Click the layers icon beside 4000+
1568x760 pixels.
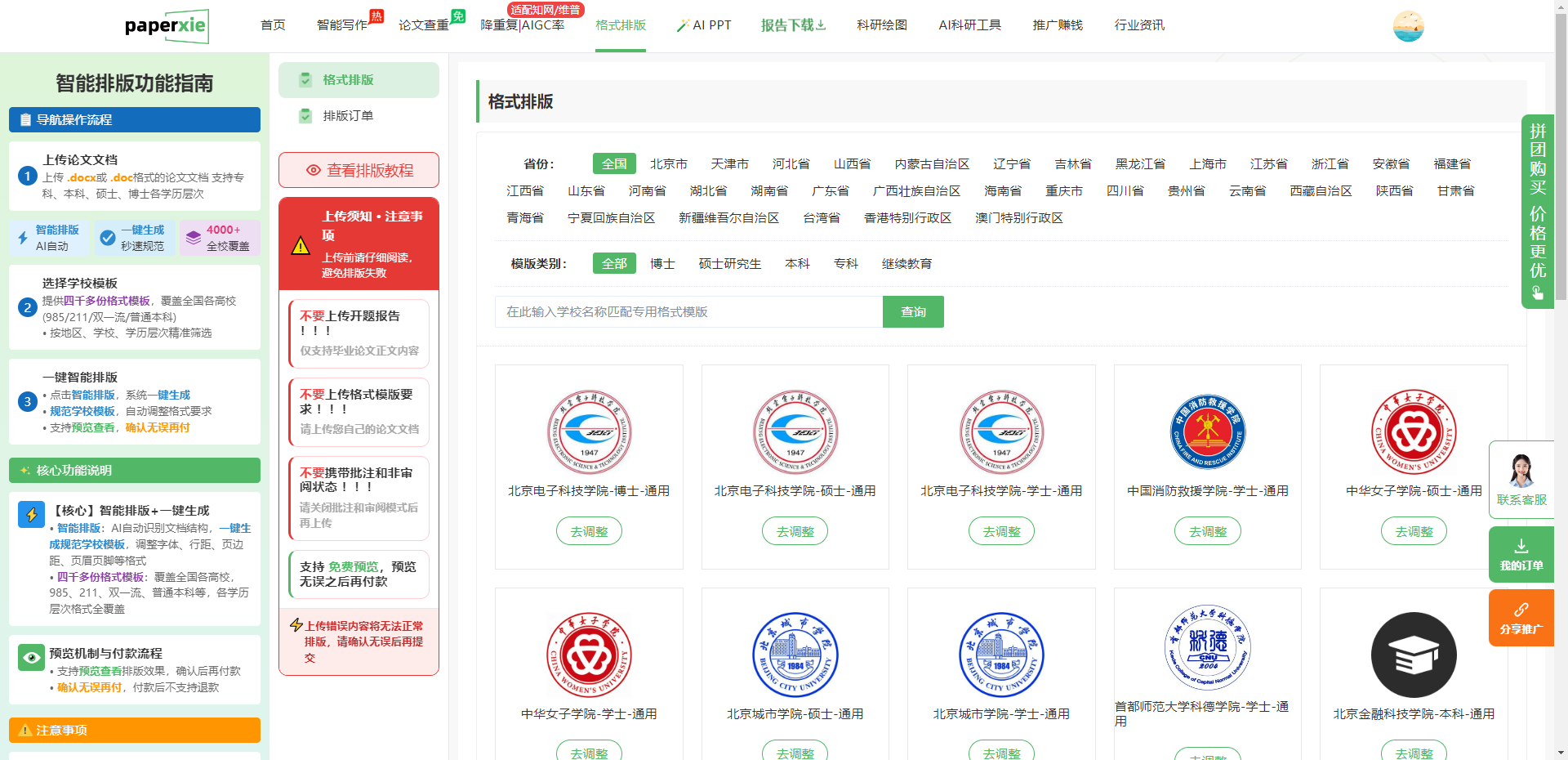click(194, 238)
